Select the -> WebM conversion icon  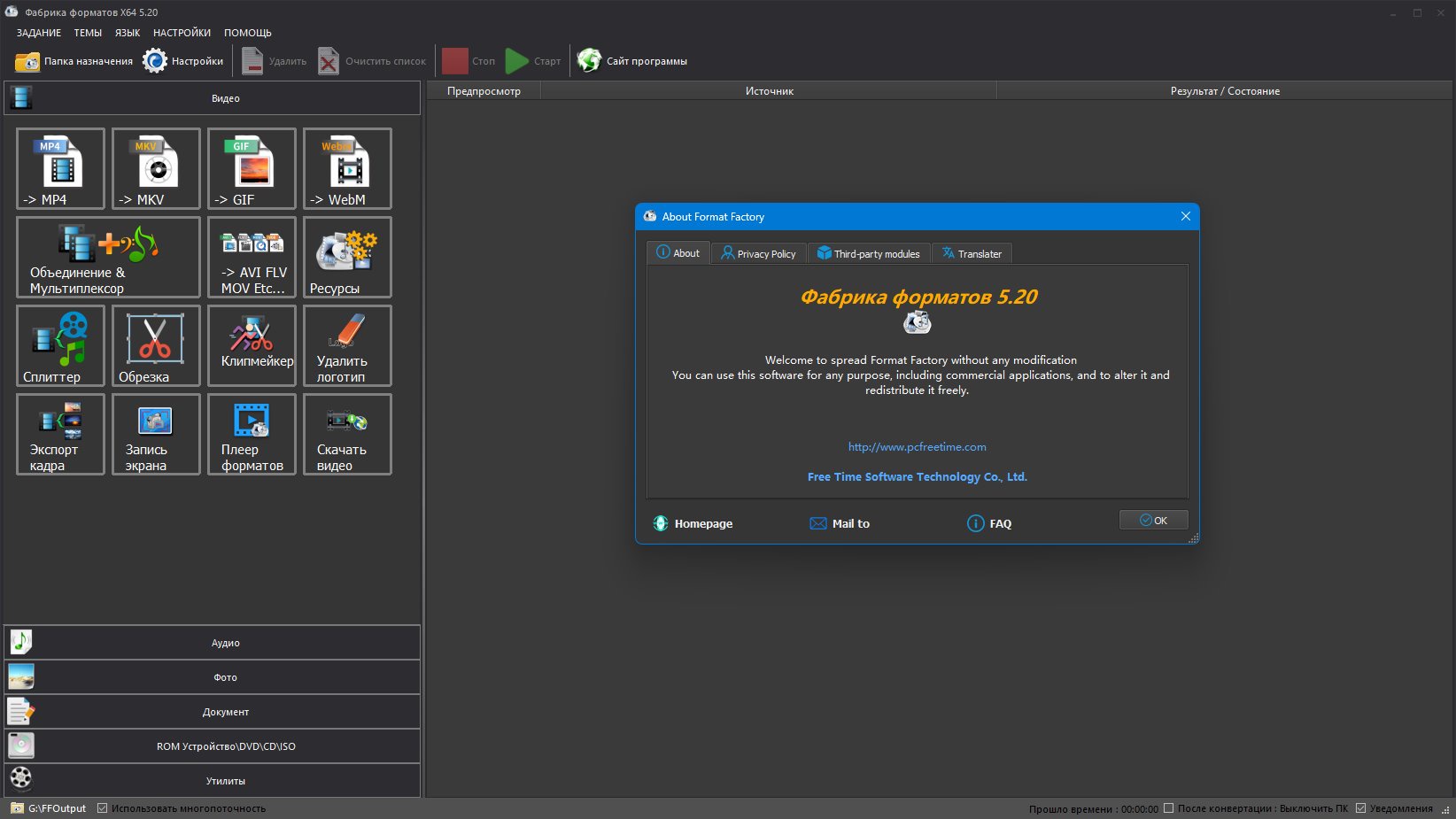tap(347, 168)
